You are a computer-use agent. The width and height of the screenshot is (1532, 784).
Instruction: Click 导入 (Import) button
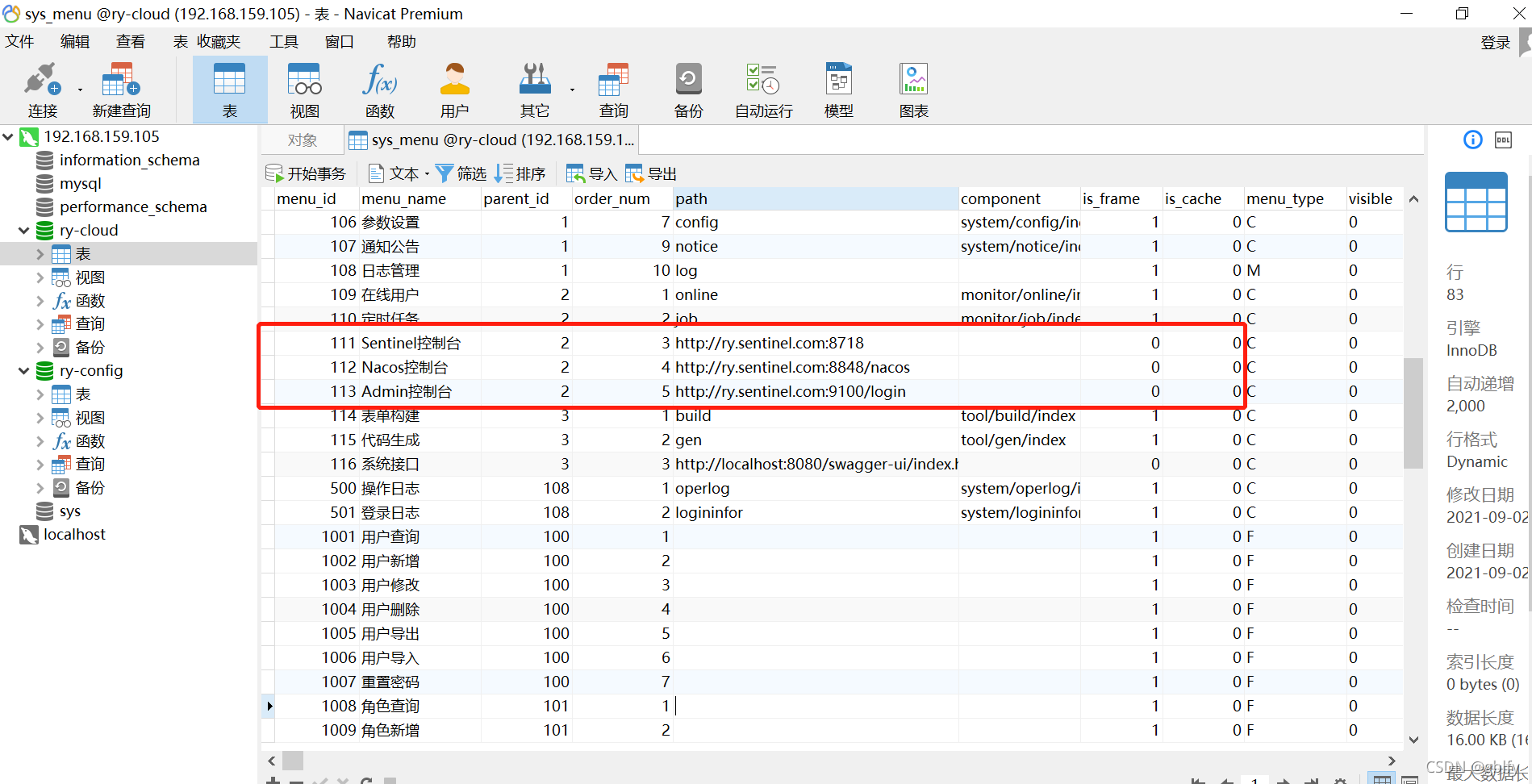coord(591,173)
